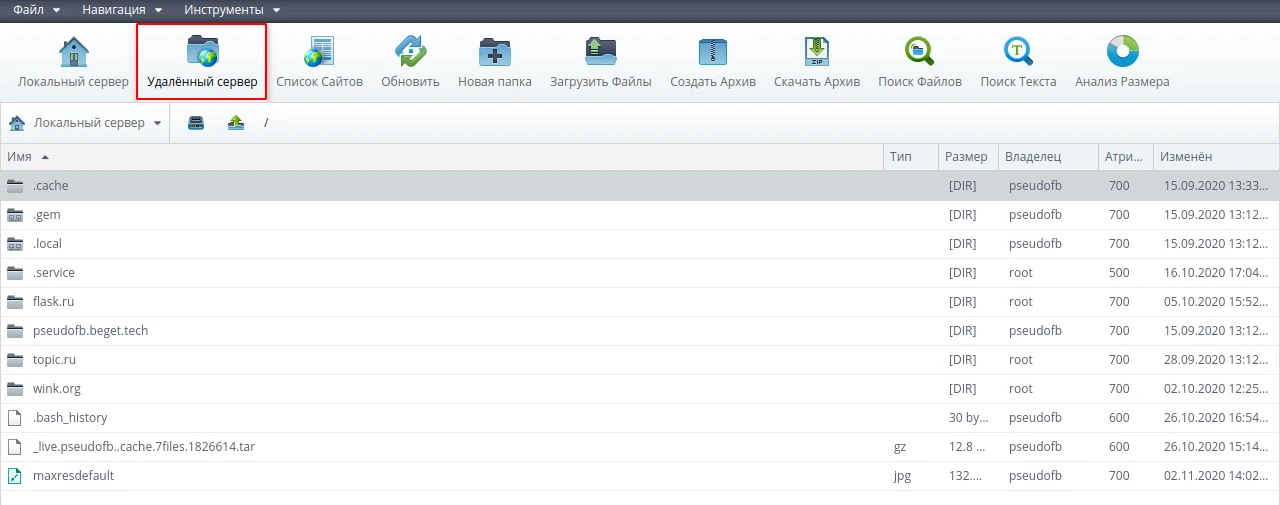This screenshot has width=1280, height=505.
Task: Expand the Локальный сервер path dropdown
Action: (x=86, y=123)
